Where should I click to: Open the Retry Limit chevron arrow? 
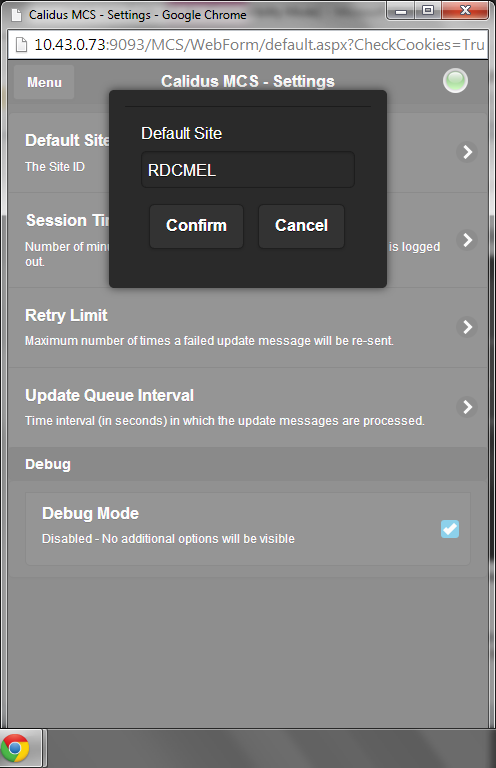click(467, 327)
